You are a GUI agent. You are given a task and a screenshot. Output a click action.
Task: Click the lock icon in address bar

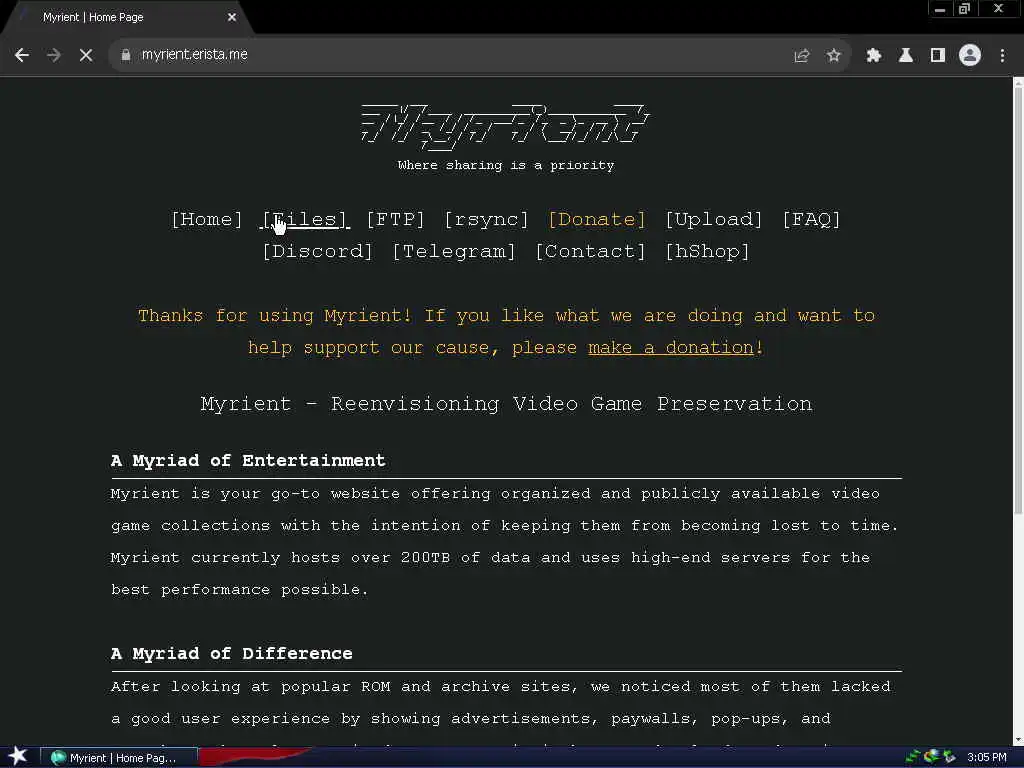(126, 56)
